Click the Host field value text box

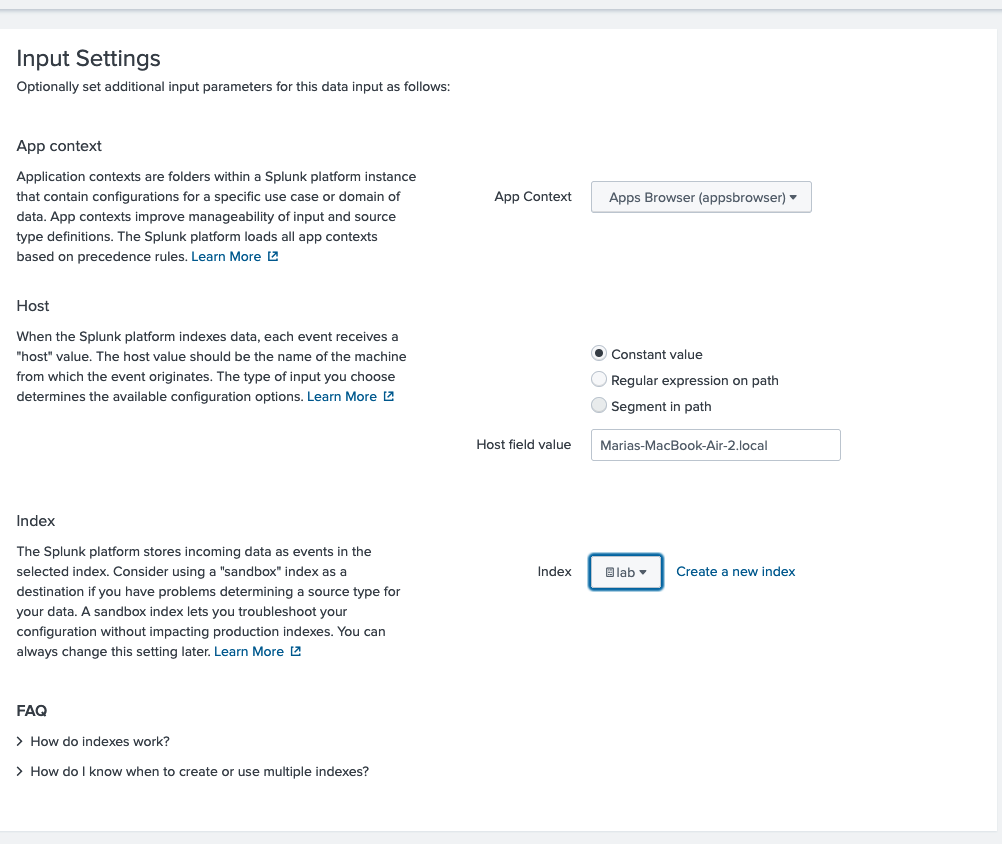pos(715,445)
